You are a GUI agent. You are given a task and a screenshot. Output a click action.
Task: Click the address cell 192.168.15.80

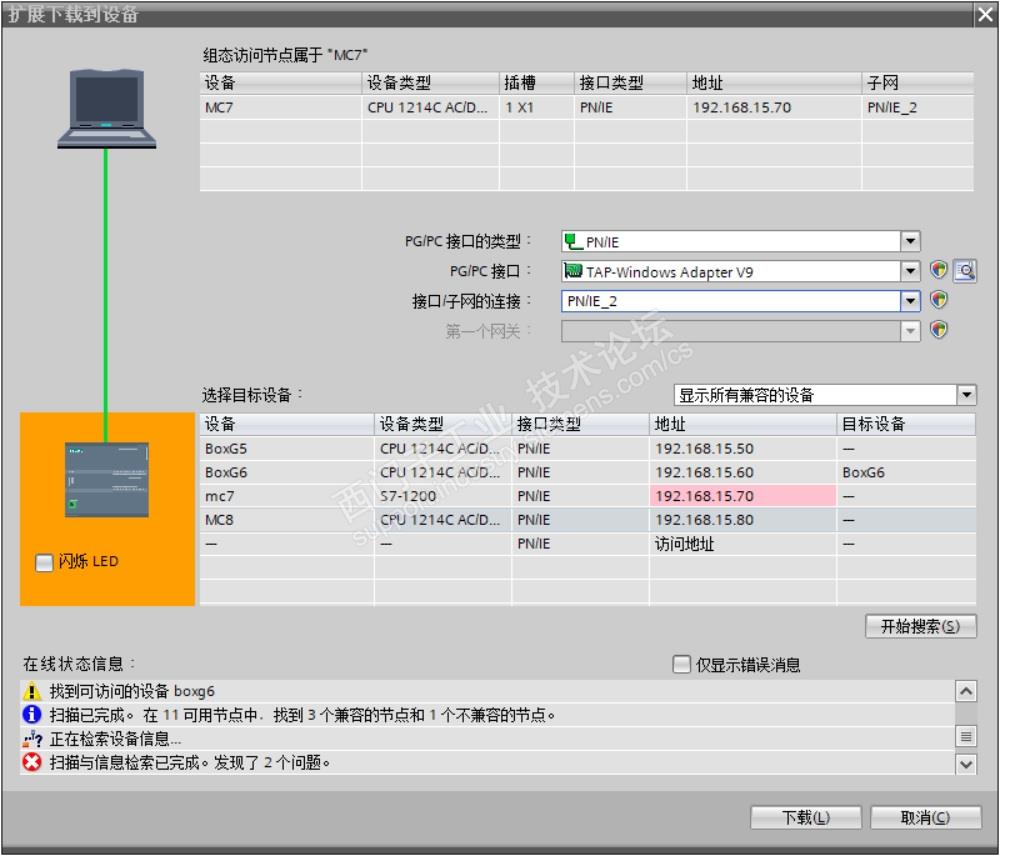(x=743, y=520)
